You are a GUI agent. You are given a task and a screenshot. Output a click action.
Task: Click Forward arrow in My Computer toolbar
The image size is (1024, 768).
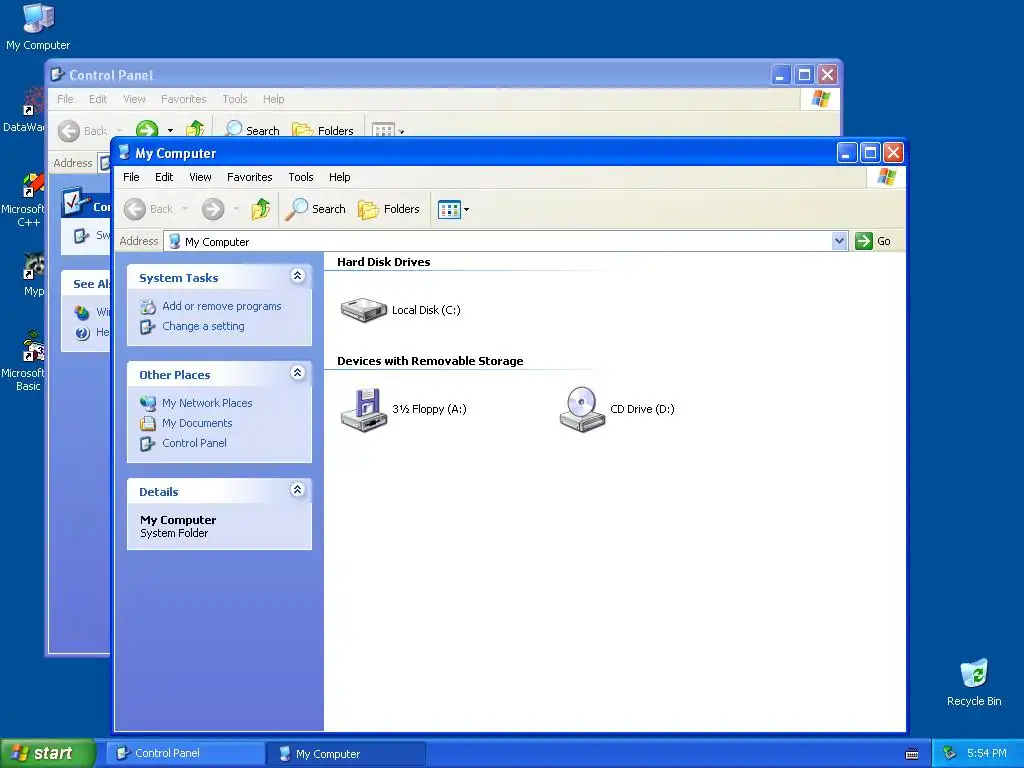213,209
